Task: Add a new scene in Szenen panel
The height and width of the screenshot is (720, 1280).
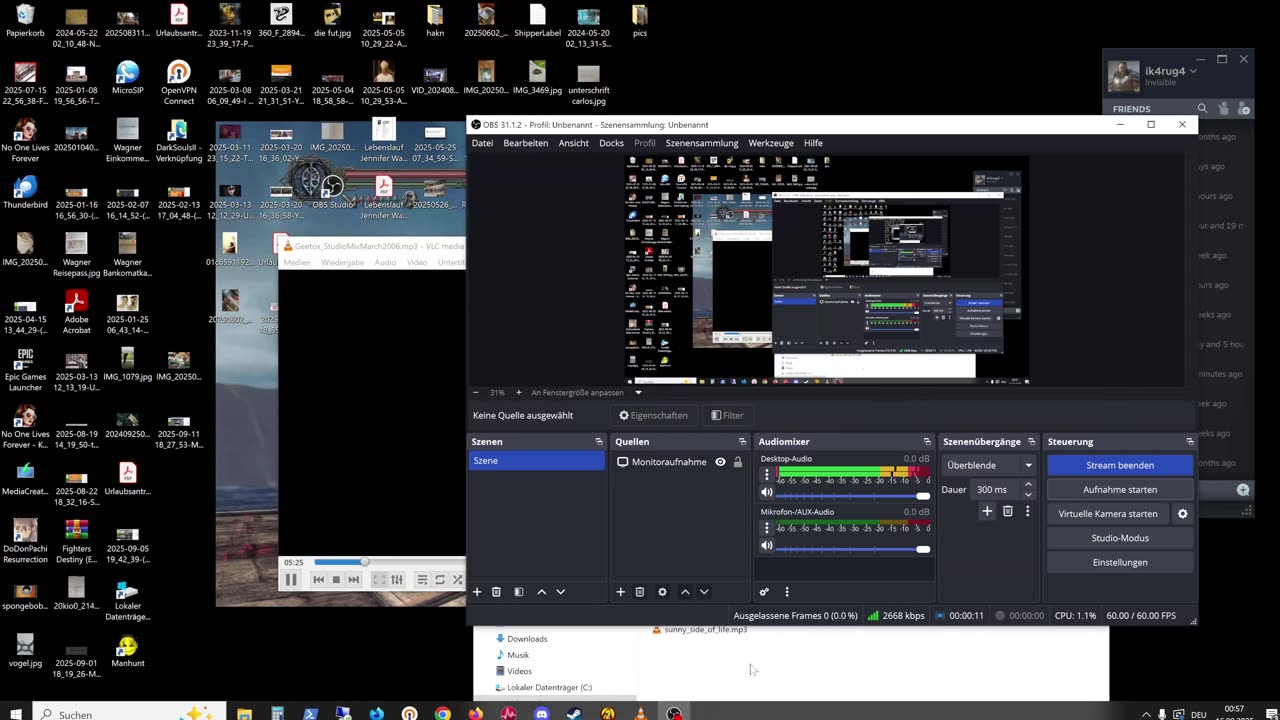Action: [477, 592]
